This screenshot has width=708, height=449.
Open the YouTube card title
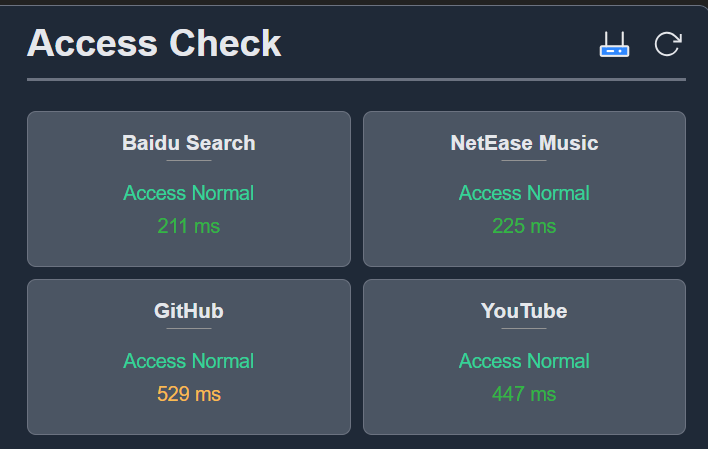coord(524,311)
